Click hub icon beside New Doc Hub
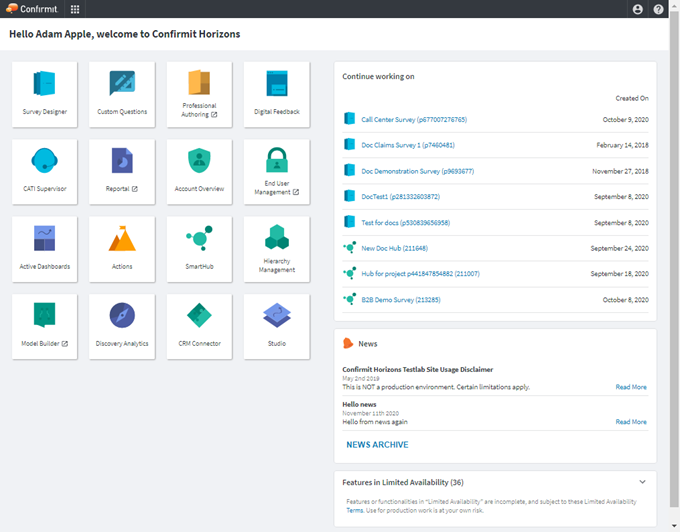 point(350,248)
